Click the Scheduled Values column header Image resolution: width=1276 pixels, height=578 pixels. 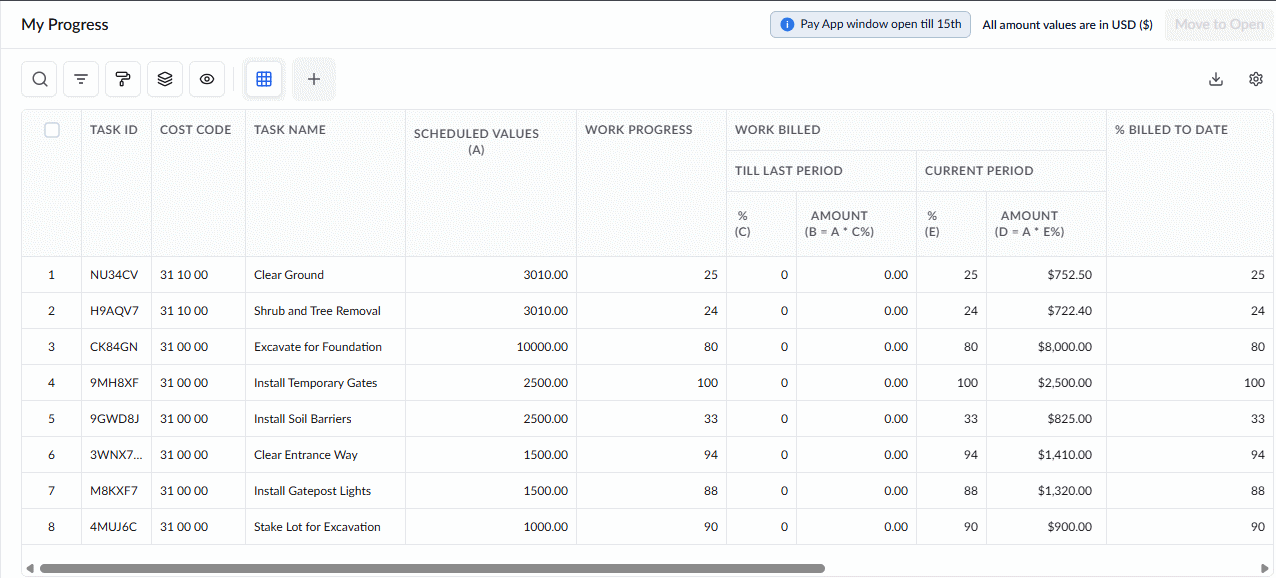[476, 141]
